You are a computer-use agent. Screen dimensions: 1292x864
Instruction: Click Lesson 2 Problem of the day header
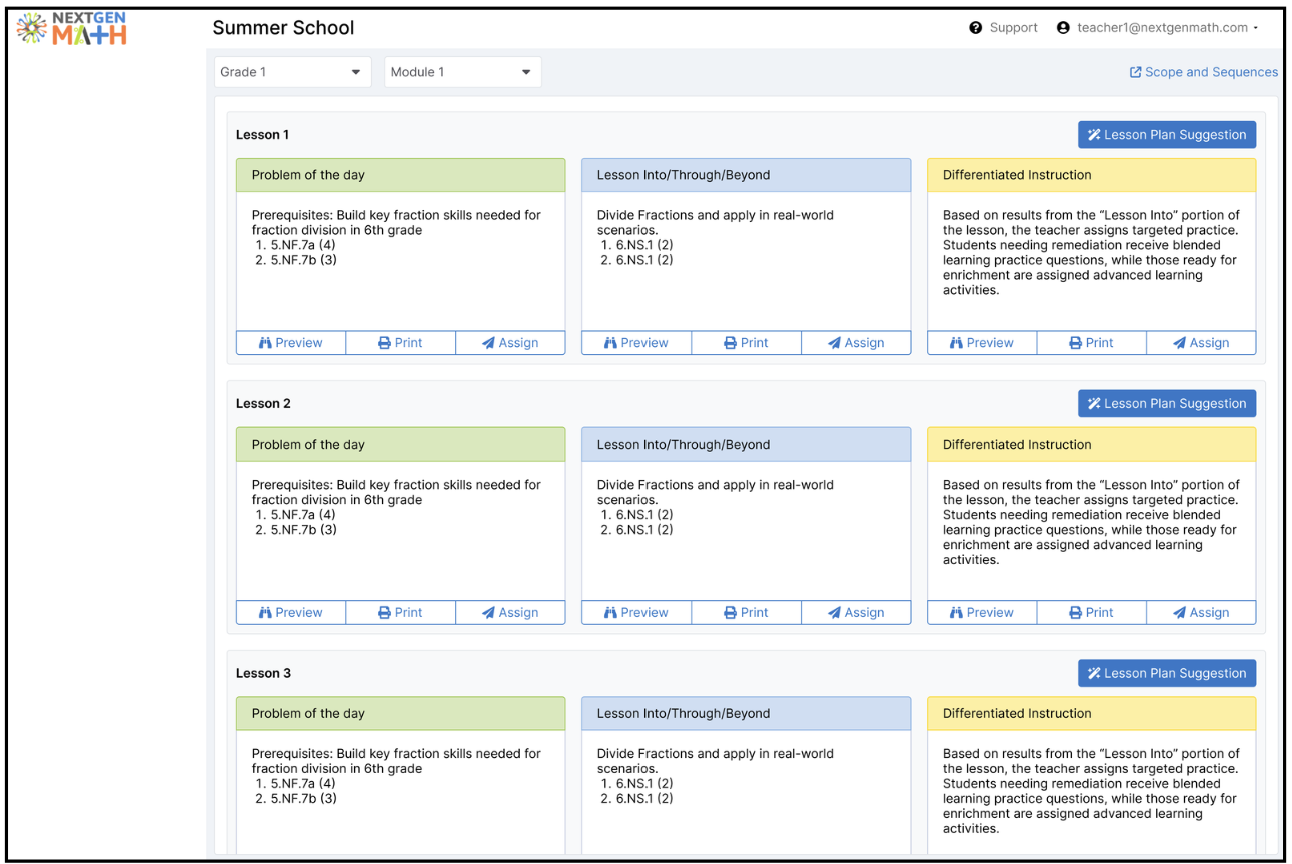click(x=400, y=445)
